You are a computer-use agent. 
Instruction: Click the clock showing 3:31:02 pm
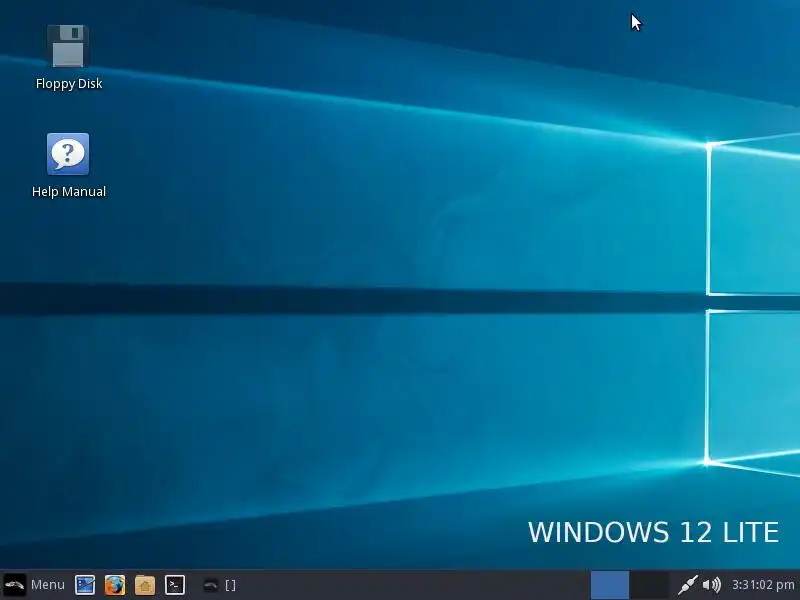click(763, 585)
